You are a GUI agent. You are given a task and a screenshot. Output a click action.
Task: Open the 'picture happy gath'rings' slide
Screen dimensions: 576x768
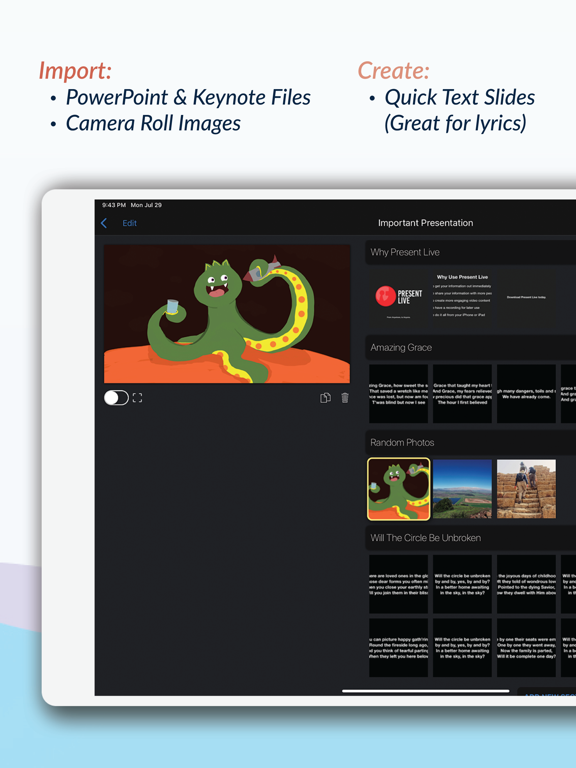point(399,648)
